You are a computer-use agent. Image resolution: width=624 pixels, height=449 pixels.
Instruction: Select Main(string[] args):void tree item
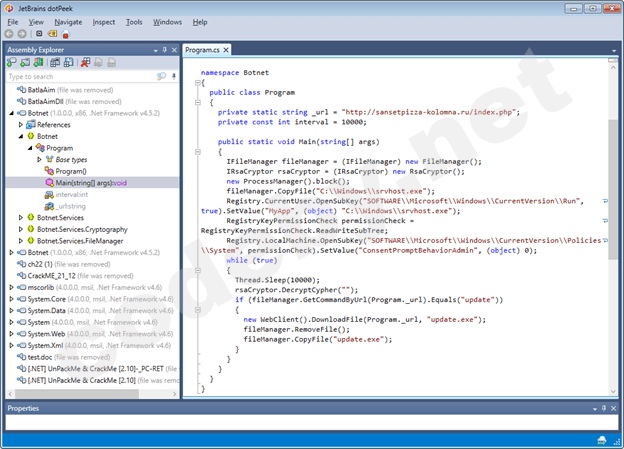pyautogui.click(x=91, y=183)
